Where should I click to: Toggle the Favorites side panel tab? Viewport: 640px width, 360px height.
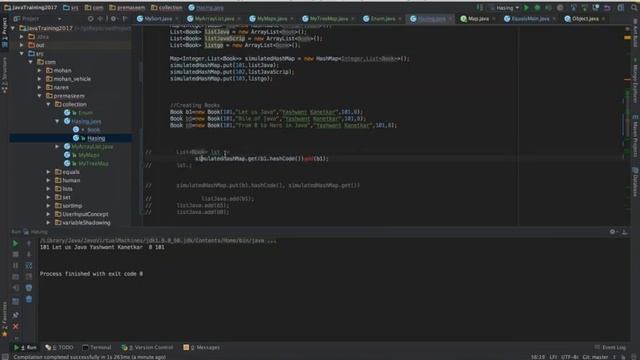click(4, 319)
